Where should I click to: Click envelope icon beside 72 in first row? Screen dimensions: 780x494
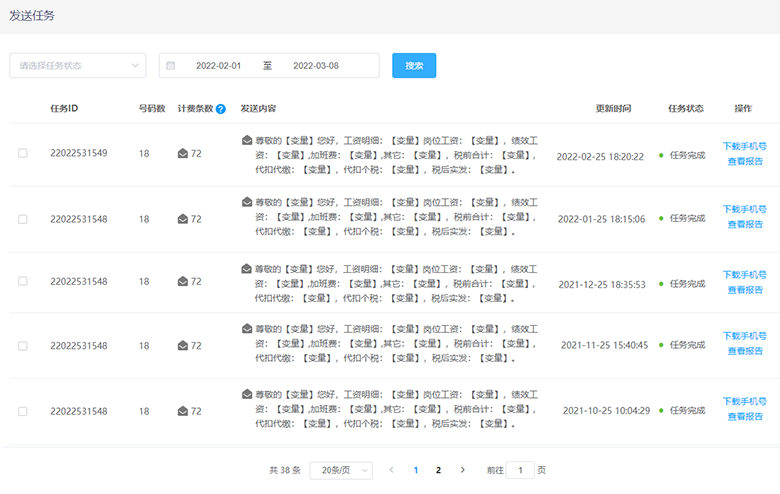[x=182, y=154]
